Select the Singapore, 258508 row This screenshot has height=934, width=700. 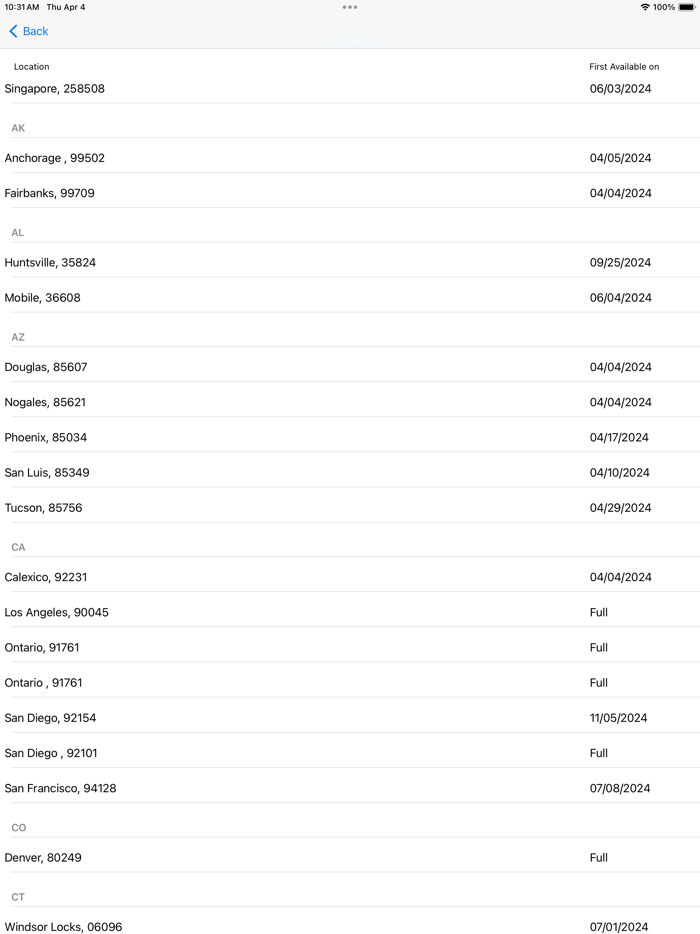[x=350, y=88]
